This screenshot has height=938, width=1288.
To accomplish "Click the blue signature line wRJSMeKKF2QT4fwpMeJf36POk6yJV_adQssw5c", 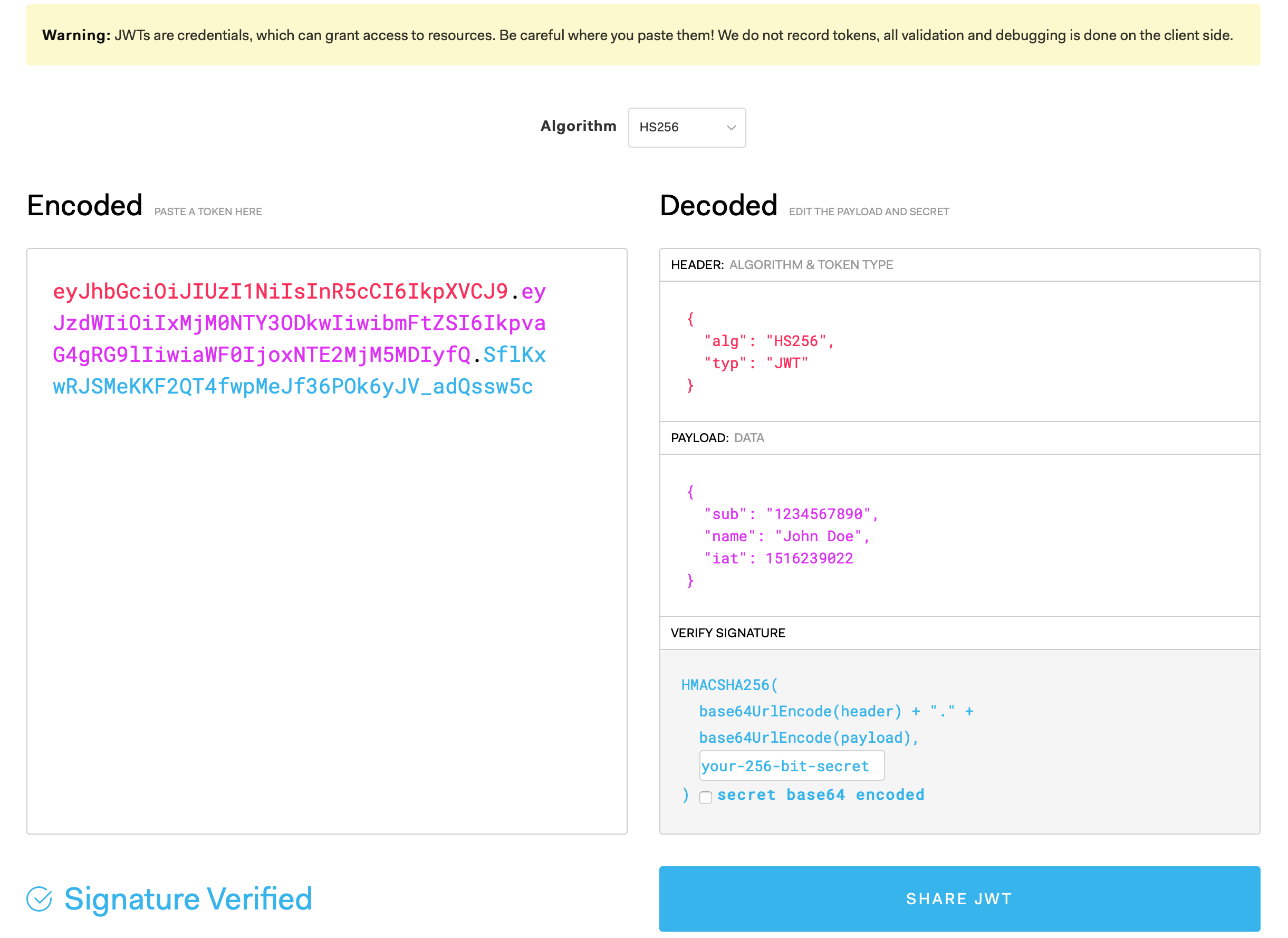I will coord(293,386).
